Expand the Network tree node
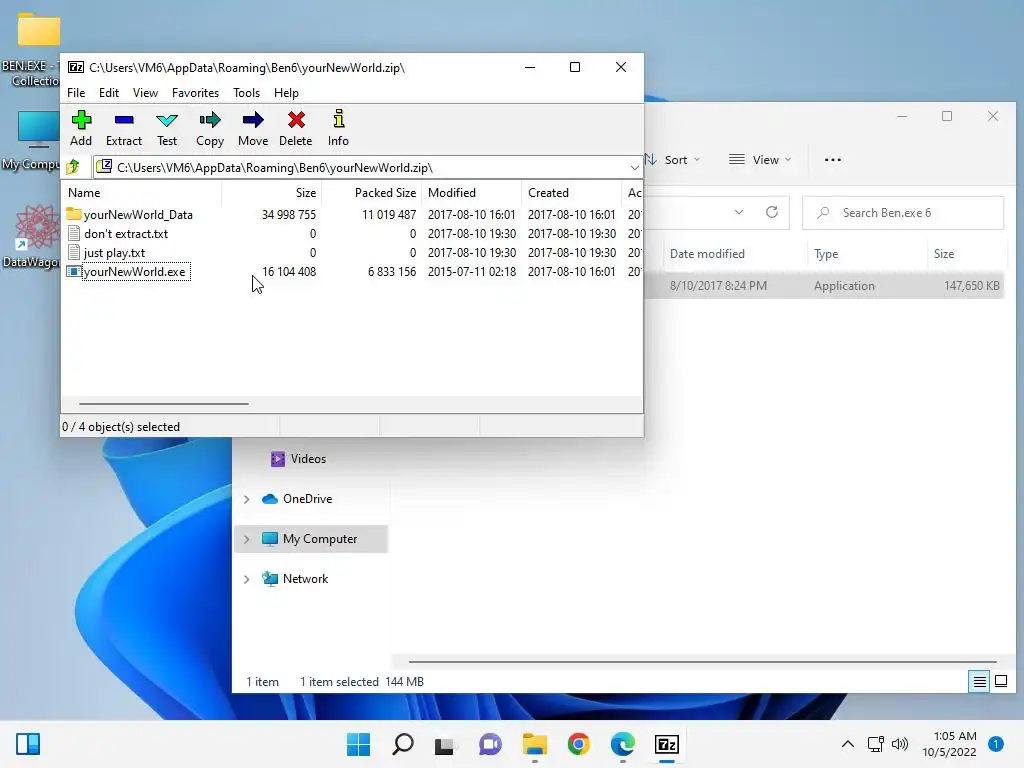 coord(246,579)
